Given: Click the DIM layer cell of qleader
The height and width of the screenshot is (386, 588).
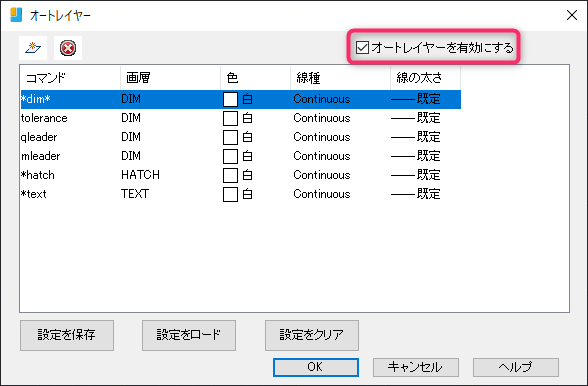Looking at the screenshot, I should 131,137.
